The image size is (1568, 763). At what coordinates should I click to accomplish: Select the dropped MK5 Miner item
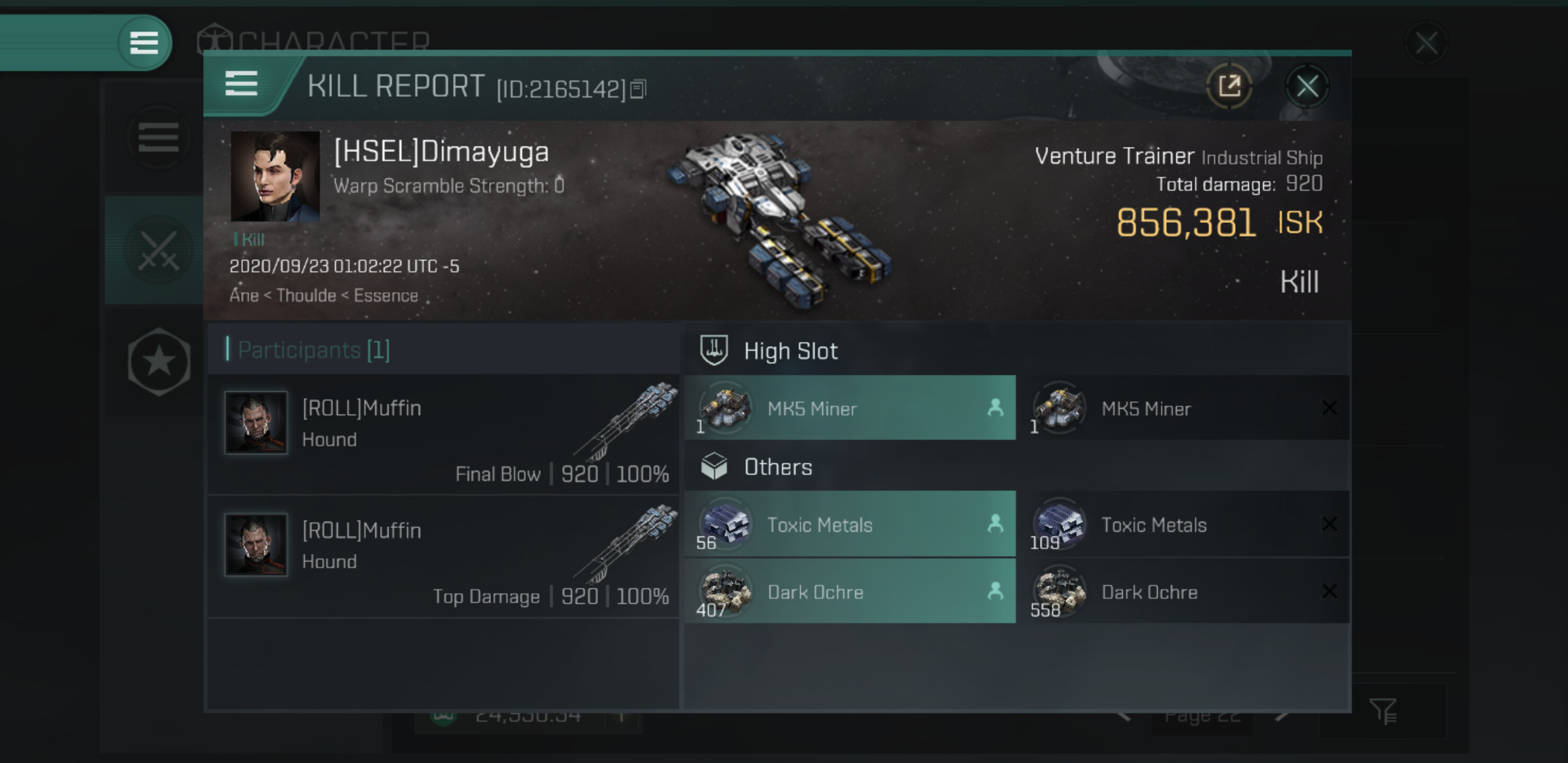click(850, 408)
